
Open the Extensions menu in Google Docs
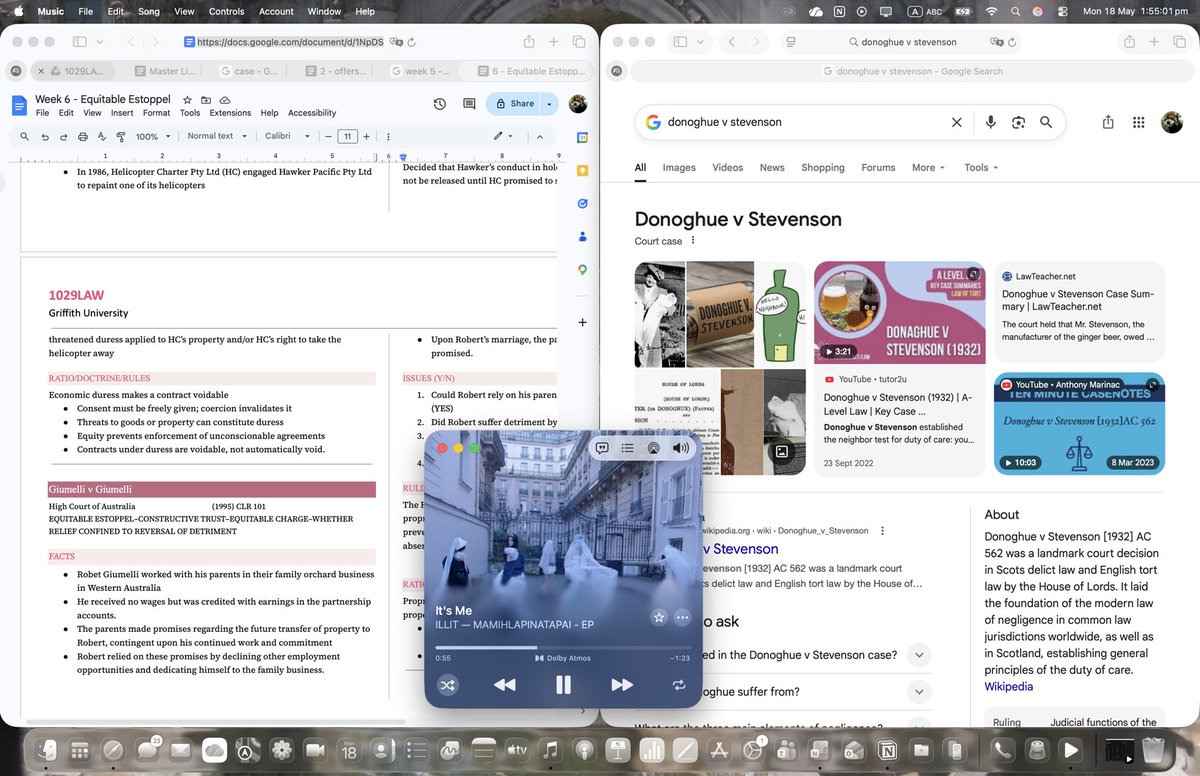click(x=230, y=113)
